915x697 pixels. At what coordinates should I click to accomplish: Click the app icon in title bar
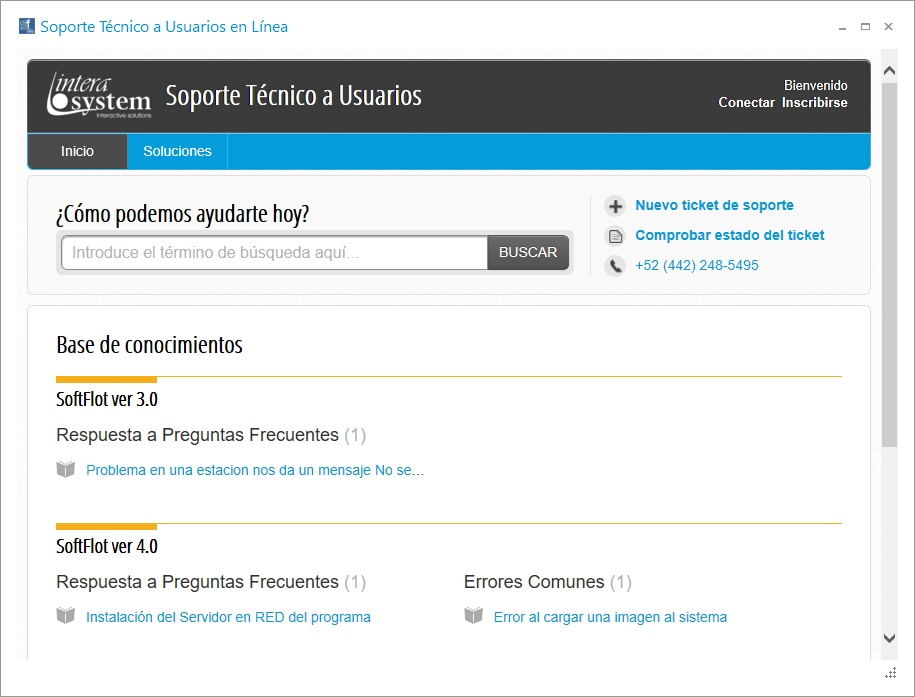pos(26,27)
